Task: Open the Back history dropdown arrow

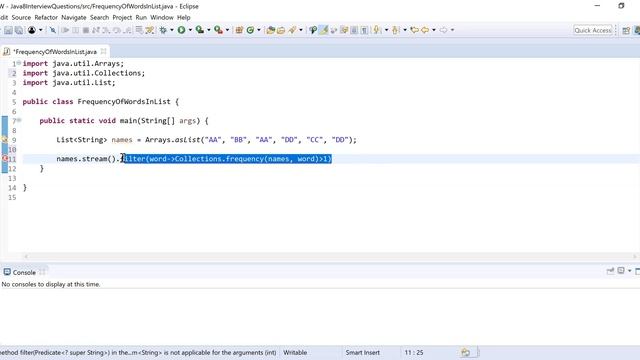Action: 433,30
